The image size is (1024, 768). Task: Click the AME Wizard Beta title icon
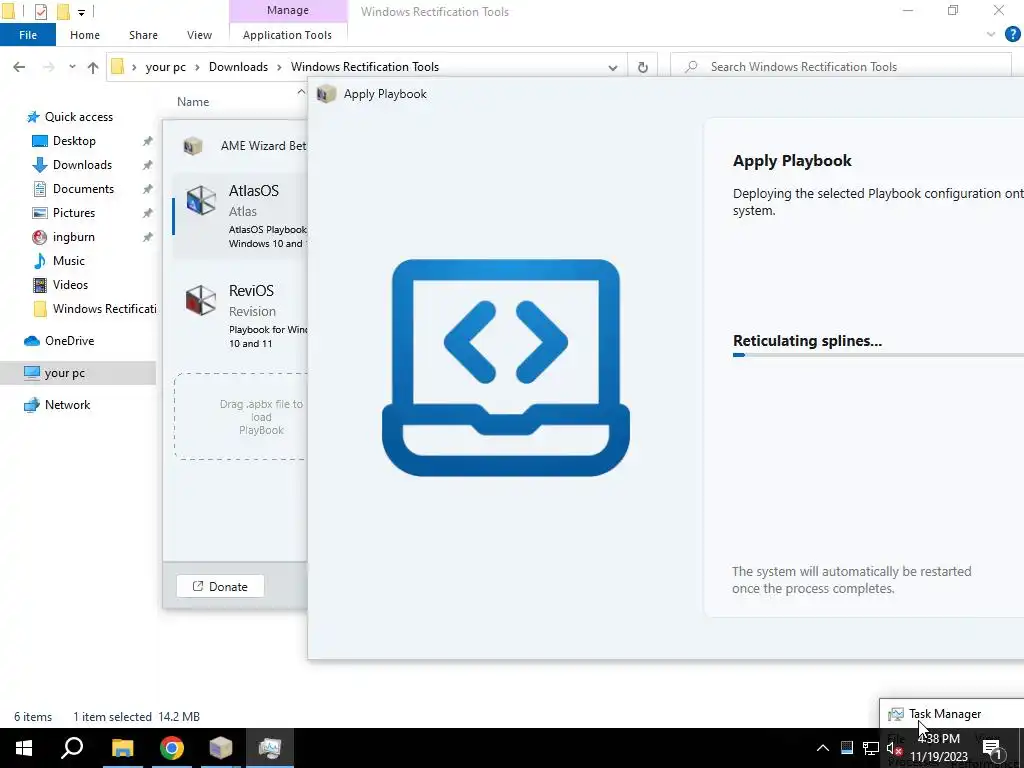192,146
